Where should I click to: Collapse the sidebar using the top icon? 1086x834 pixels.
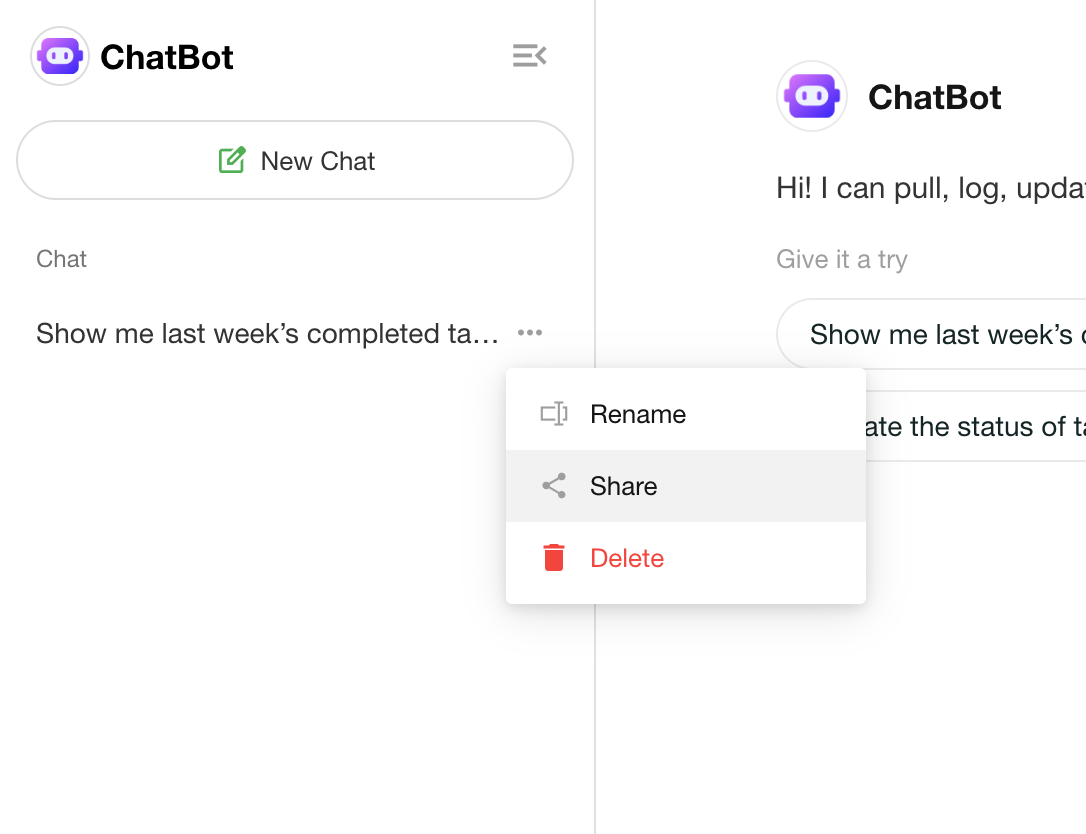coord(529,56)
